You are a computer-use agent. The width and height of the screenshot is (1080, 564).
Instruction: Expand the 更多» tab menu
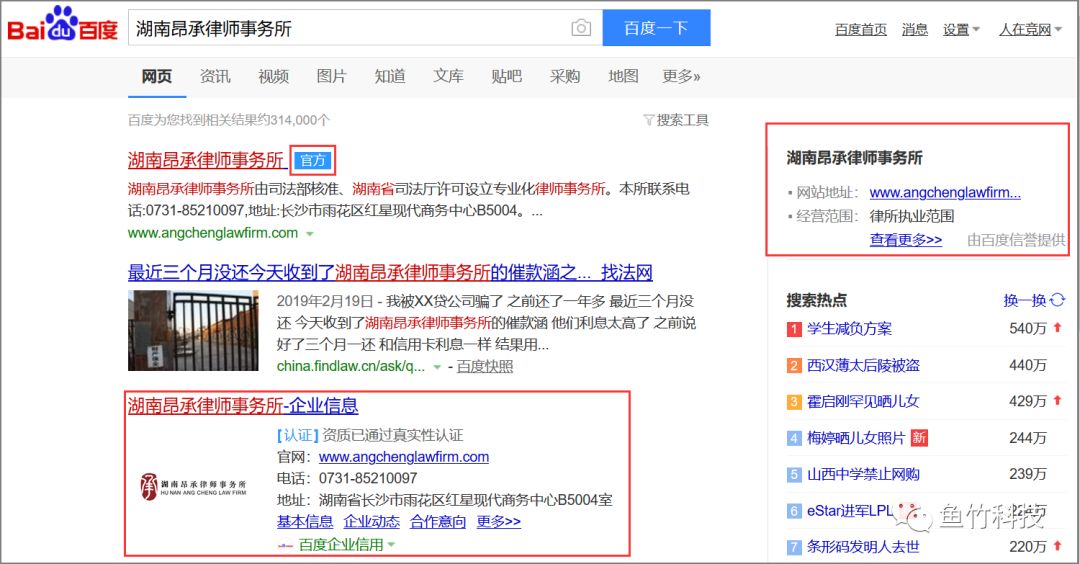681,76
